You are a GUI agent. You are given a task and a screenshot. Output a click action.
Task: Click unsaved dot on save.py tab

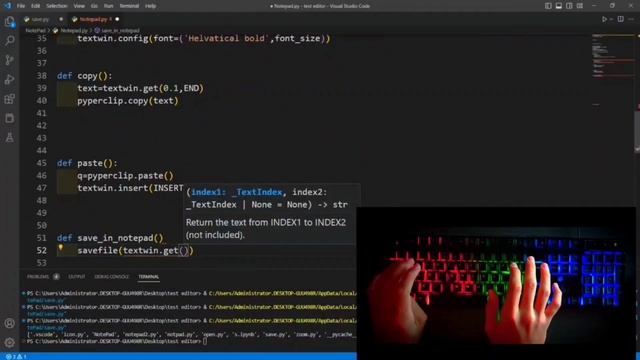click(61, 19)
